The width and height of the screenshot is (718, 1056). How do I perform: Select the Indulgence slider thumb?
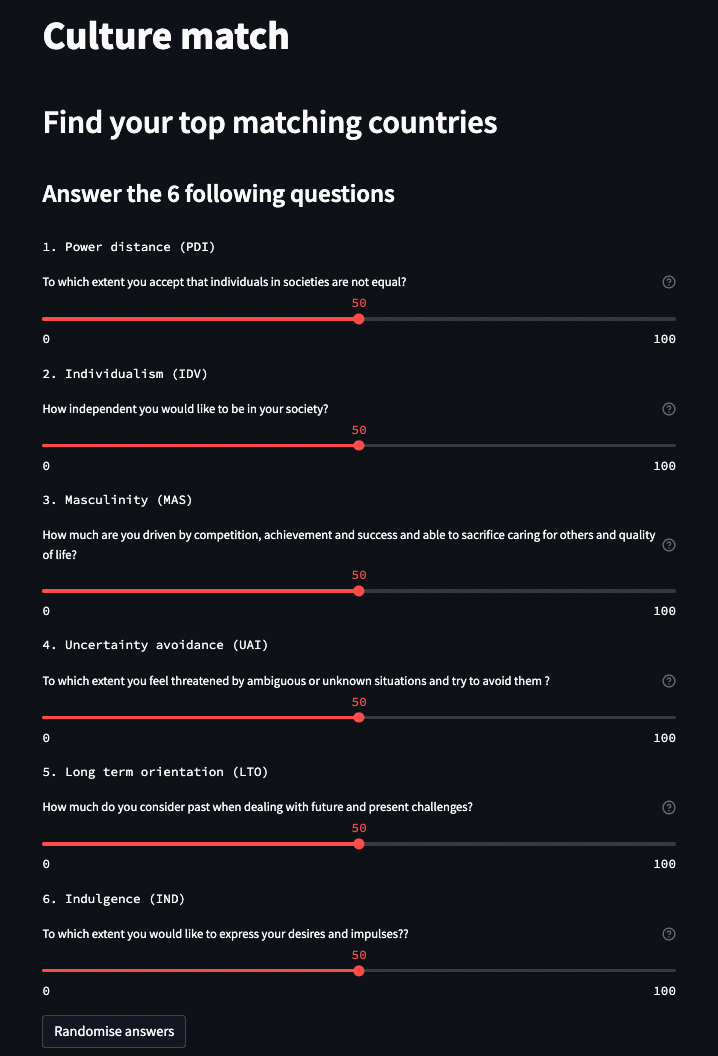coord(359,970)
